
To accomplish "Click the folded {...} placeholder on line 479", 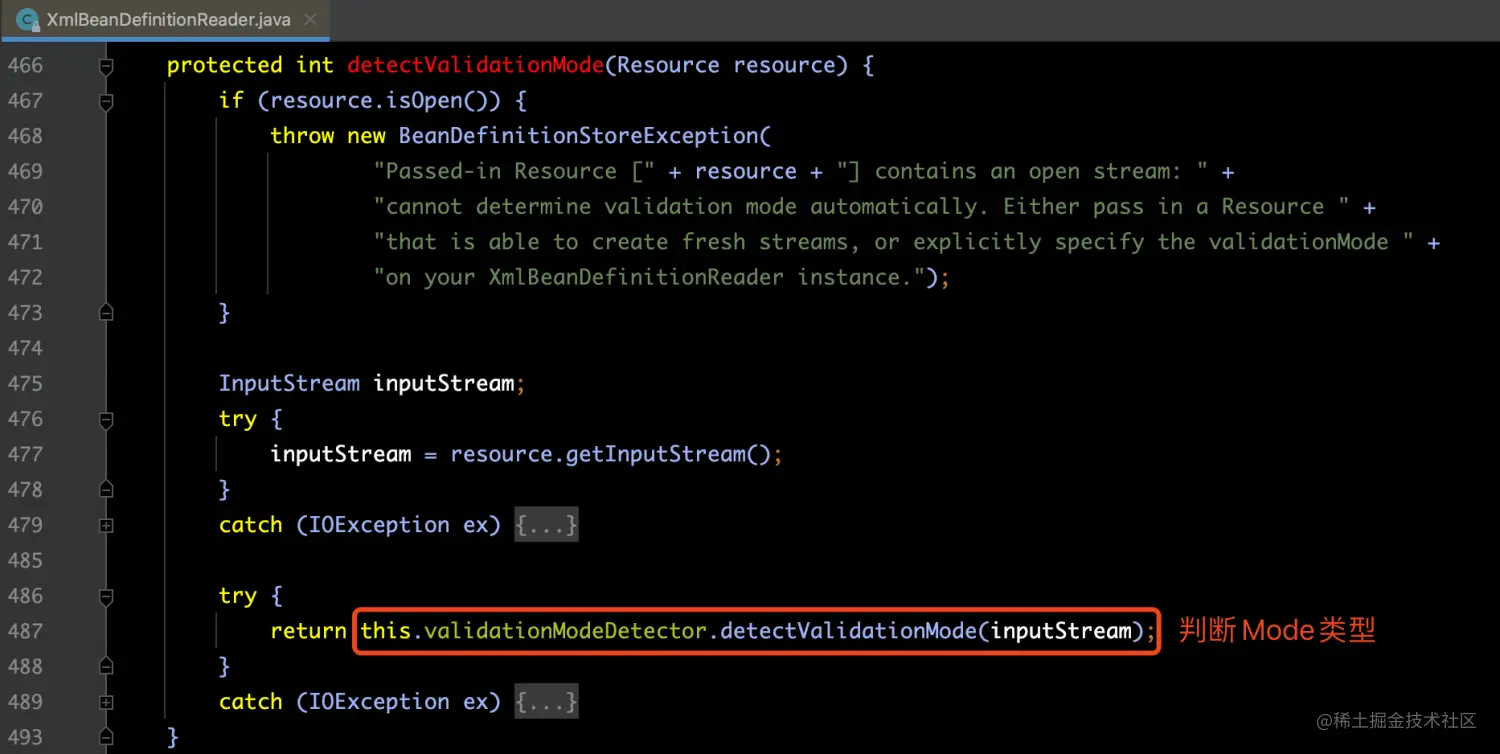I will point(546,525).
